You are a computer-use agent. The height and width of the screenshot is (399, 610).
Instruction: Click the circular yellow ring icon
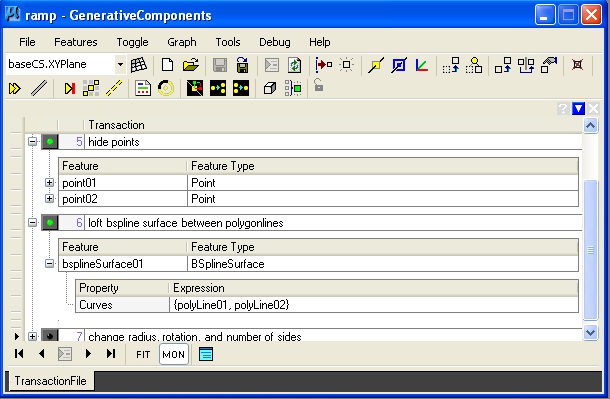tap(166, 88)
